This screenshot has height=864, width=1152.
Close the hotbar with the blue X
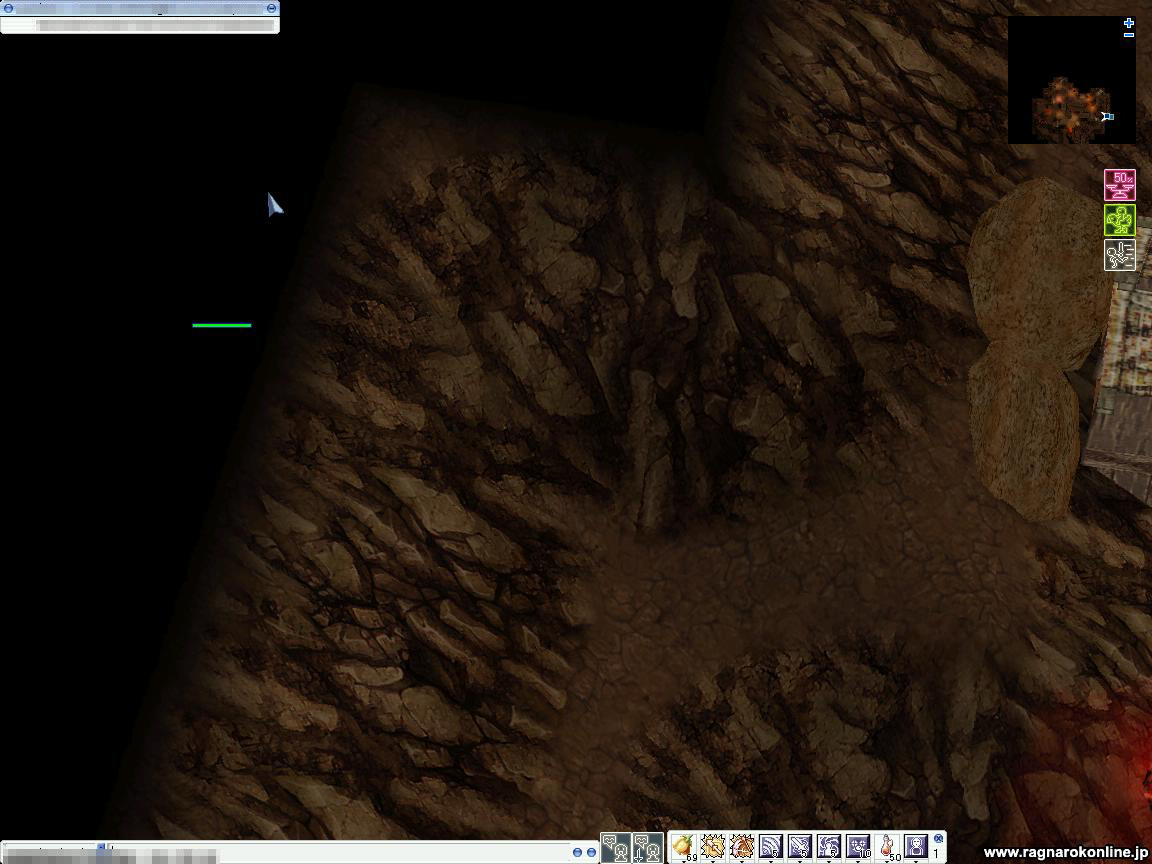click(938, 838)
